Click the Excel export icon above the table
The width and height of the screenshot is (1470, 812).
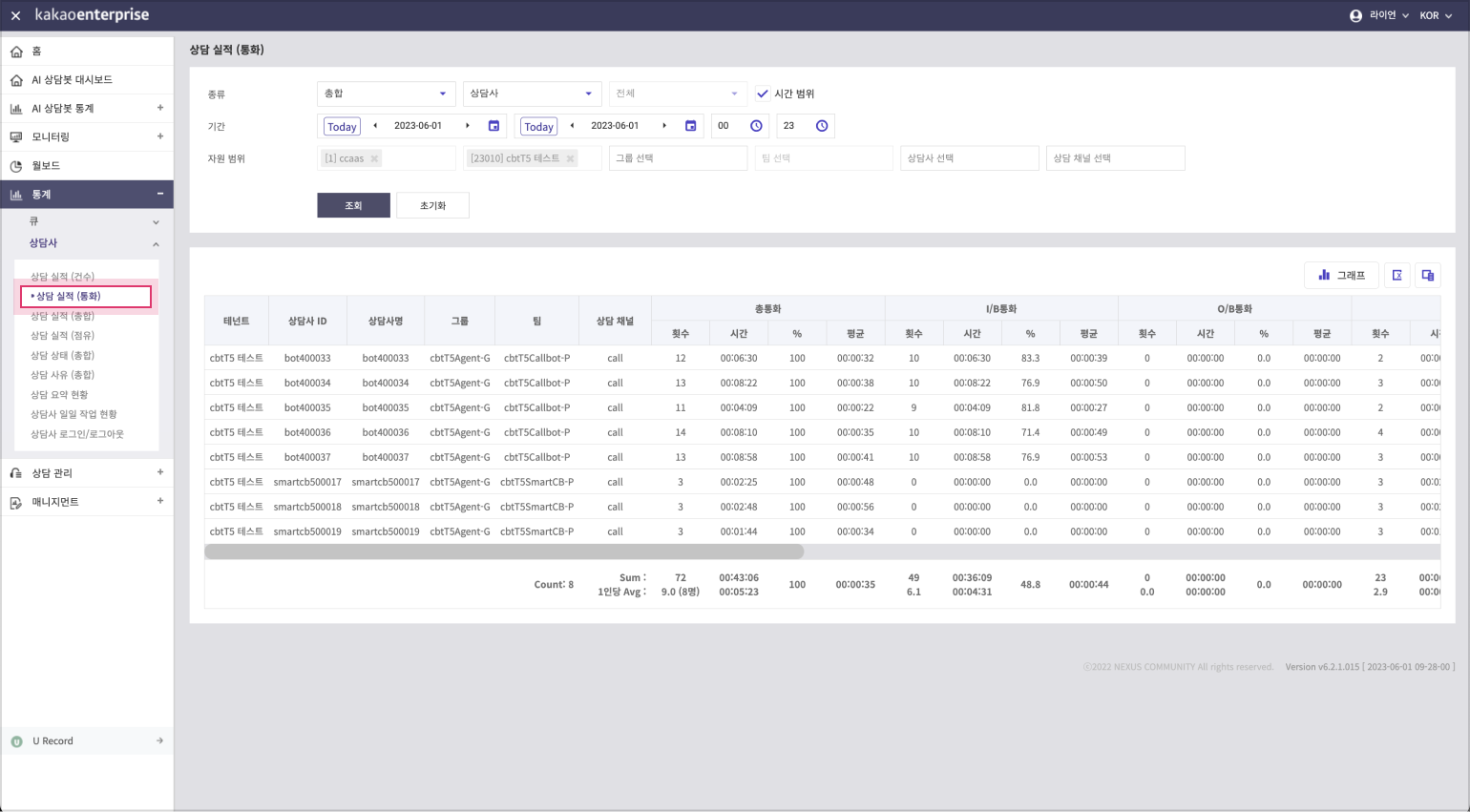[x=1396, y=275]
